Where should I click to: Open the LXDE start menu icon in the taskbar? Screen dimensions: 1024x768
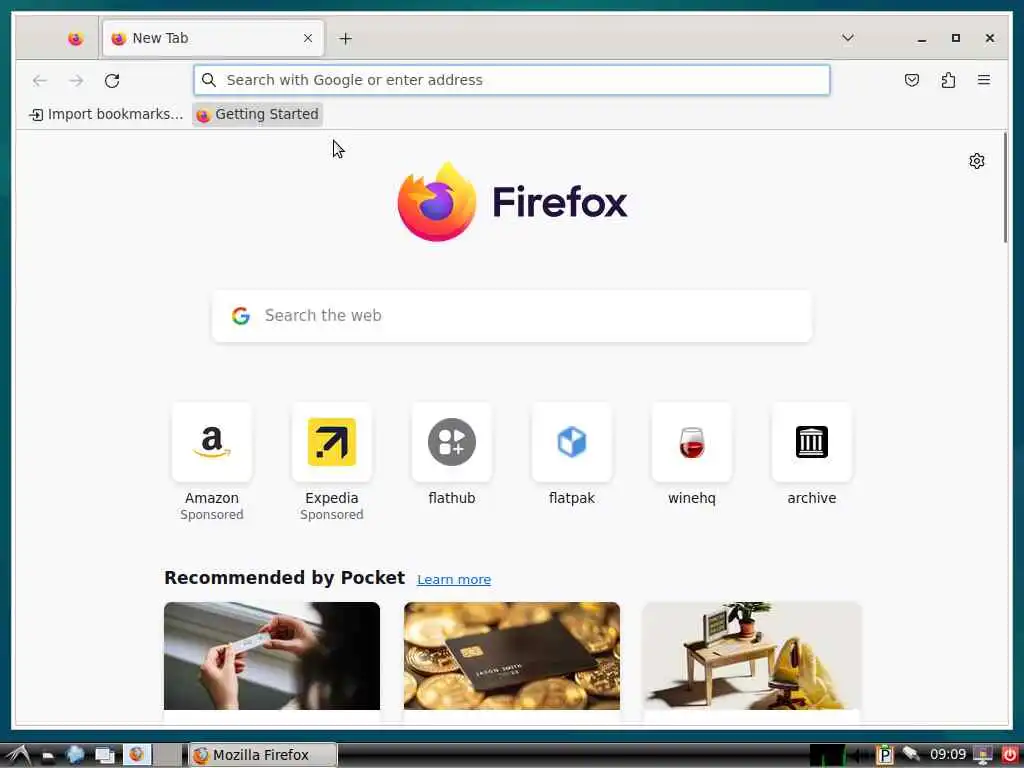pos(18,755)
